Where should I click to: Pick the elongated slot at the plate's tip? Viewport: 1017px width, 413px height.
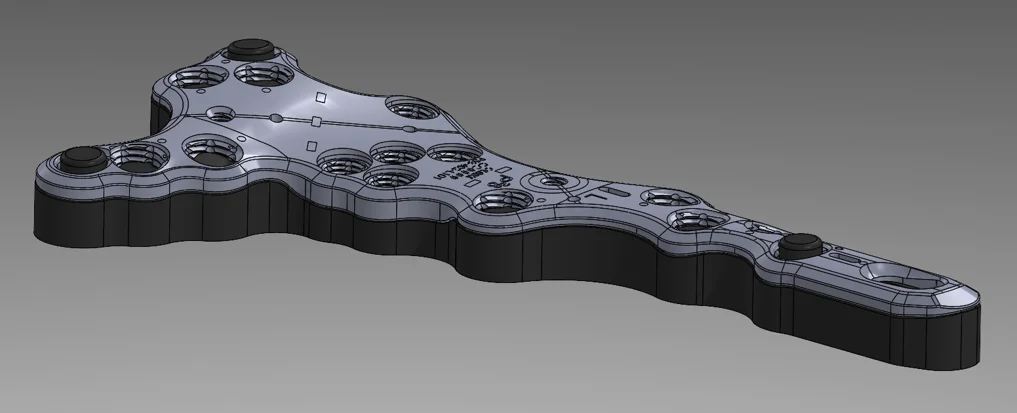tap(903, 276)
